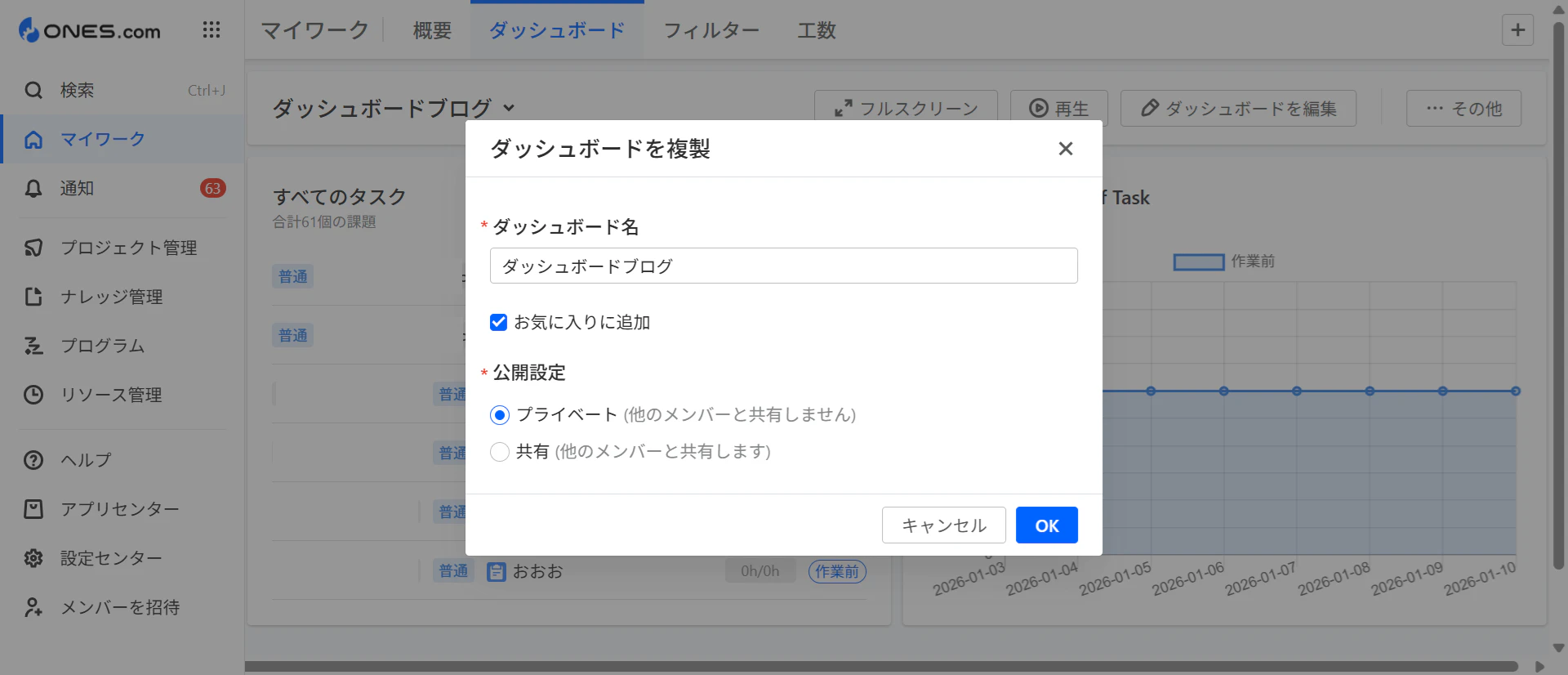The height and width of the screenshot is (675, 1568).
Task: Click the chart data point for 2026-01-10
Action: (1516, 391)
